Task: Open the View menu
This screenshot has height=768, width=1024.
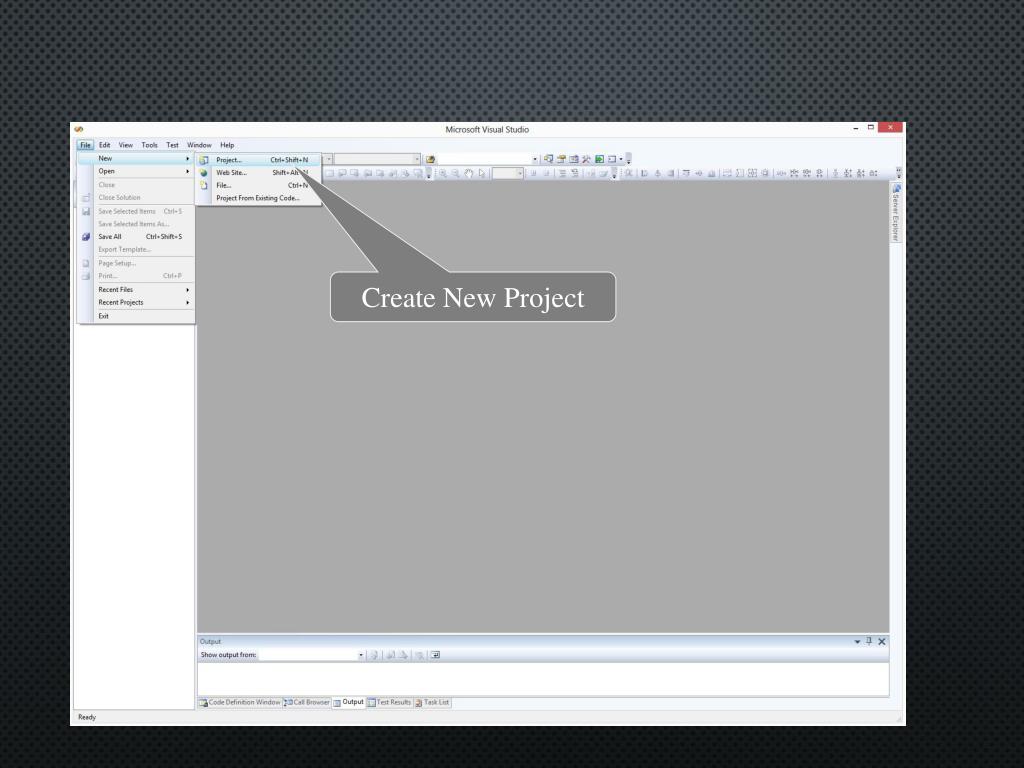Action: [x=125, y=145]
